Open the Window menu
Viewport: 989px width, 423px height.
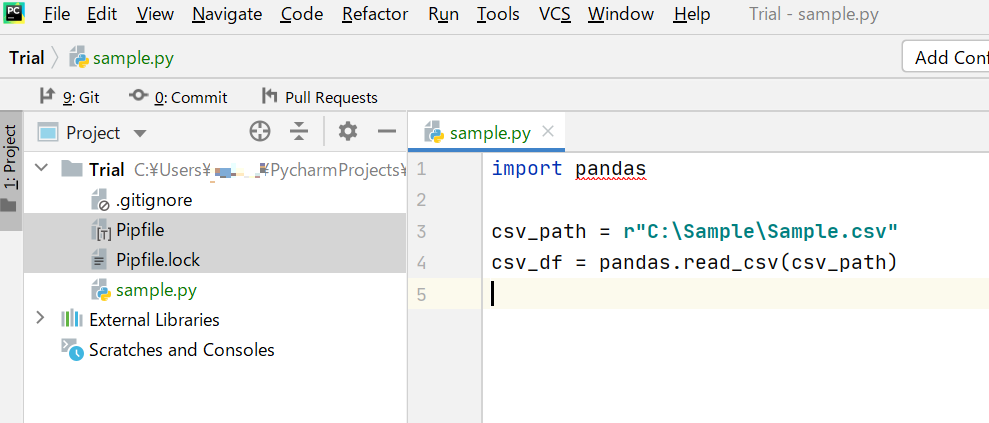(x=621, y=14)
